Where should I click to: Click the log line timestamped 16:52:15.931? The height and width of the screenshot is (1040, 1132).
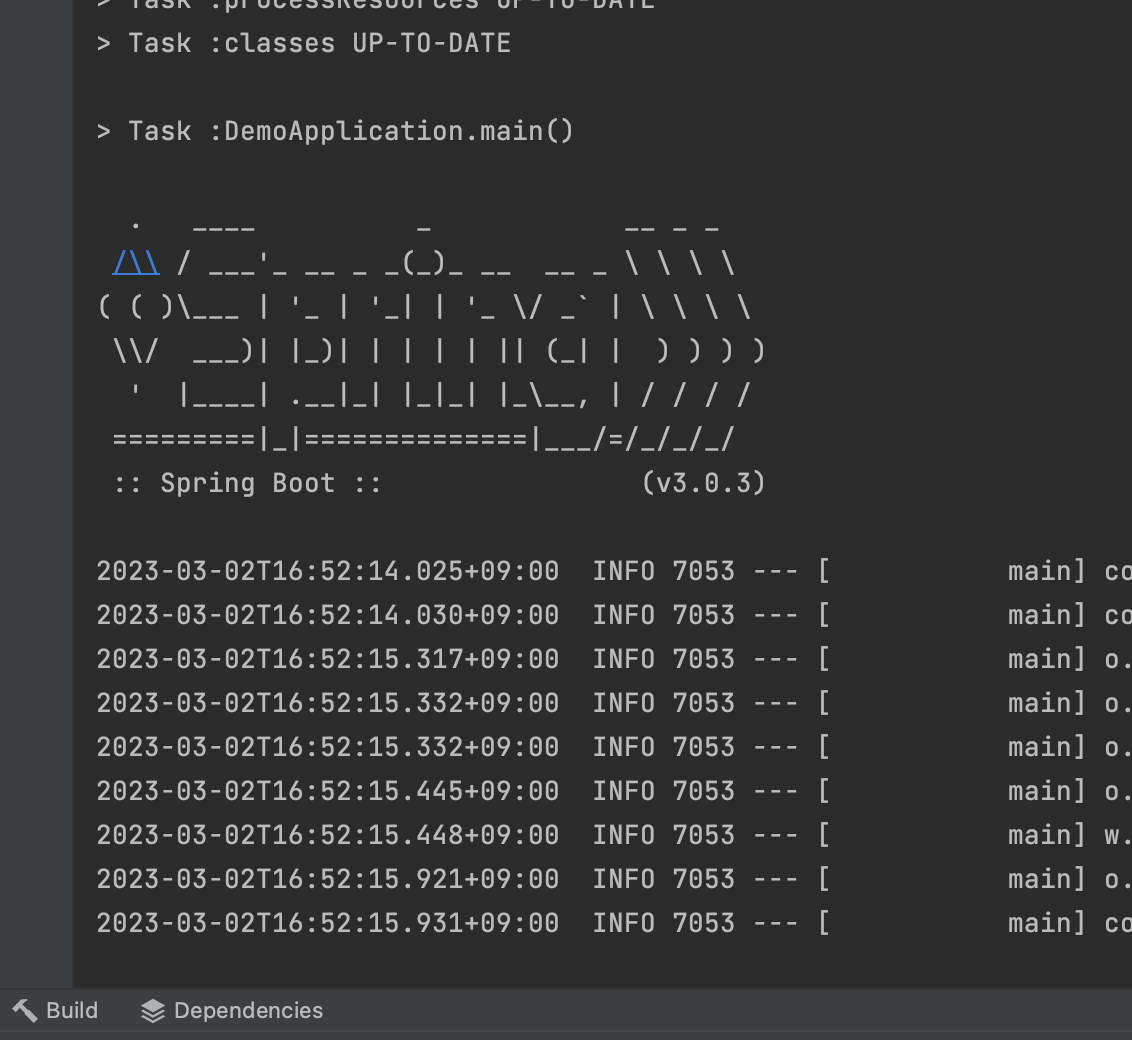[614, 924]
